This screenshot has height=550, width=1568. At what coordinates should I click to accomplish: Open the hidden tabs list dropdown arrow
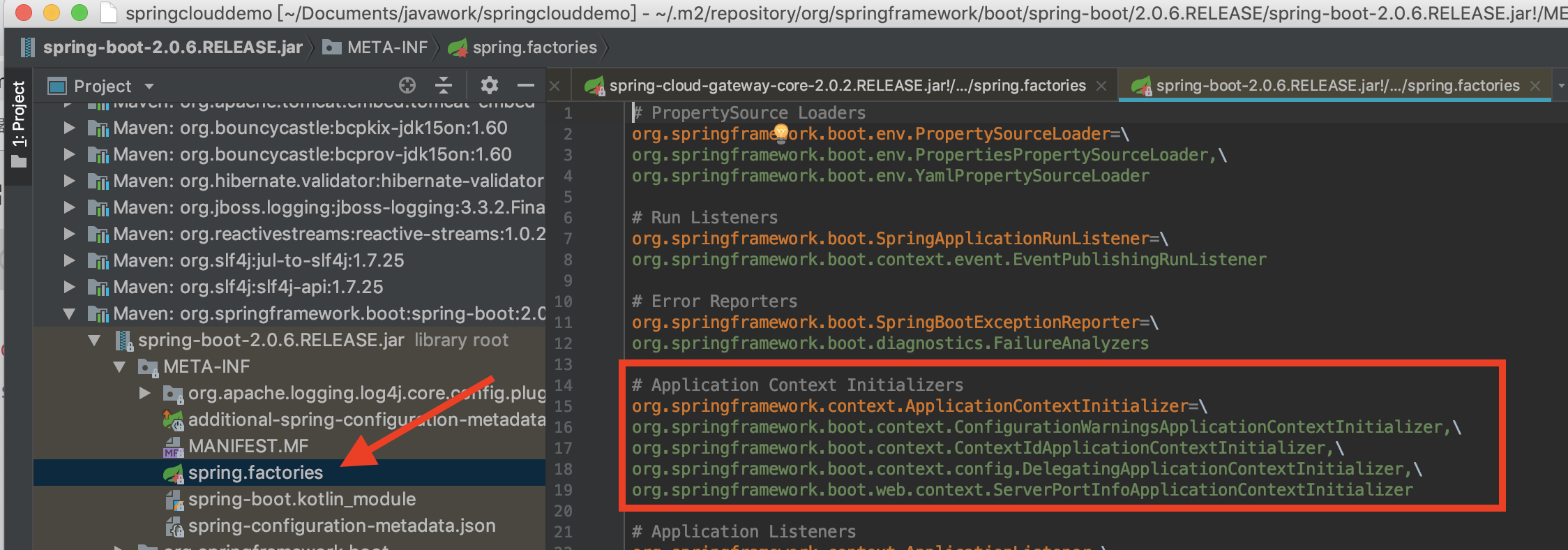point(1561,86)
